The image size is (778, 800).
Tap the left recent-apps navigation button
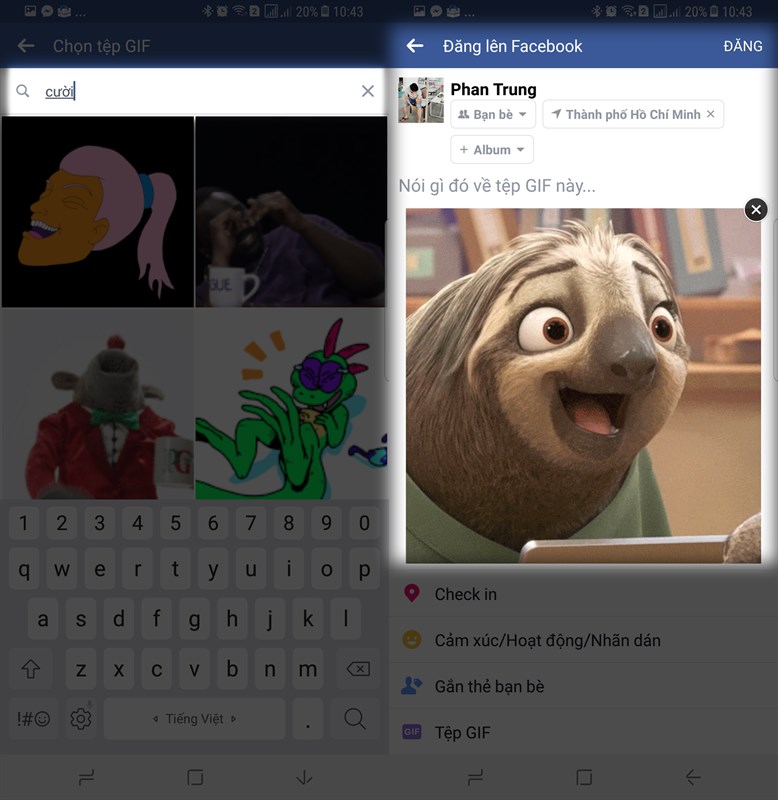coord(86,778)
